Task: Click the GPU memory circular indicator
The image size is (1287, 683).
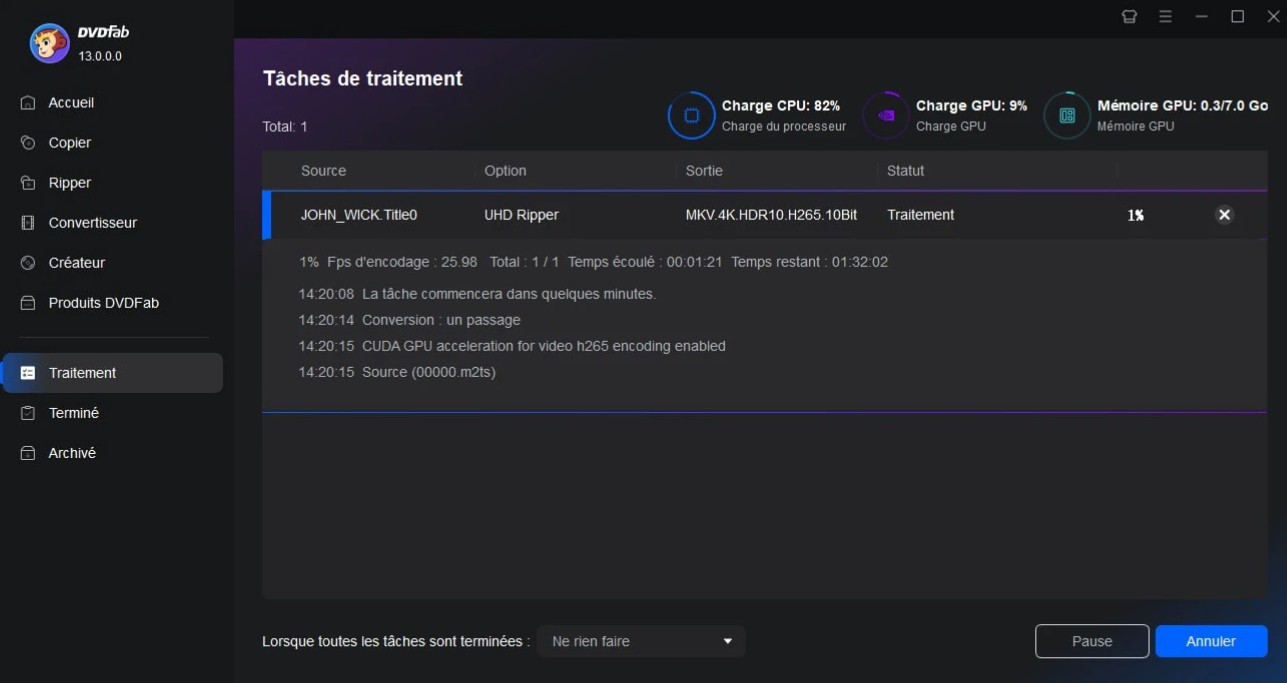Action: click(x=1067, y=115)
